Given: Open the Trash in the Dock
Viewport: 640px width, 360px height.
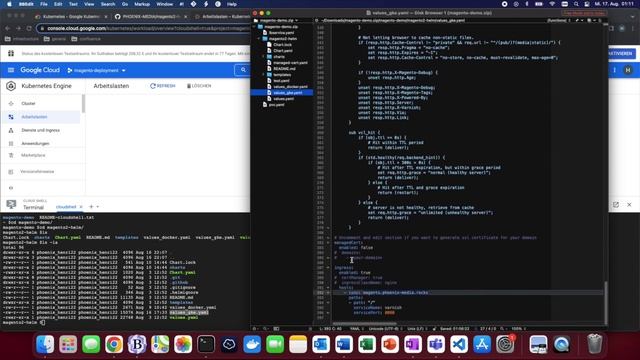Looking at the screenshot, I should coord(594,344).
